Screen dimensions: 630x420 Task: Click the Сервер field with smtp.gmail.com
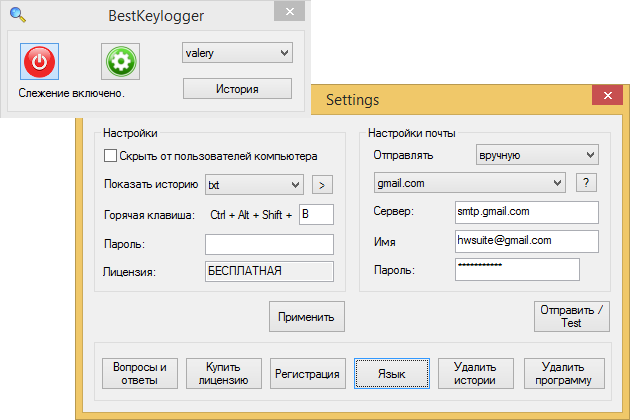tap(527, 212)
